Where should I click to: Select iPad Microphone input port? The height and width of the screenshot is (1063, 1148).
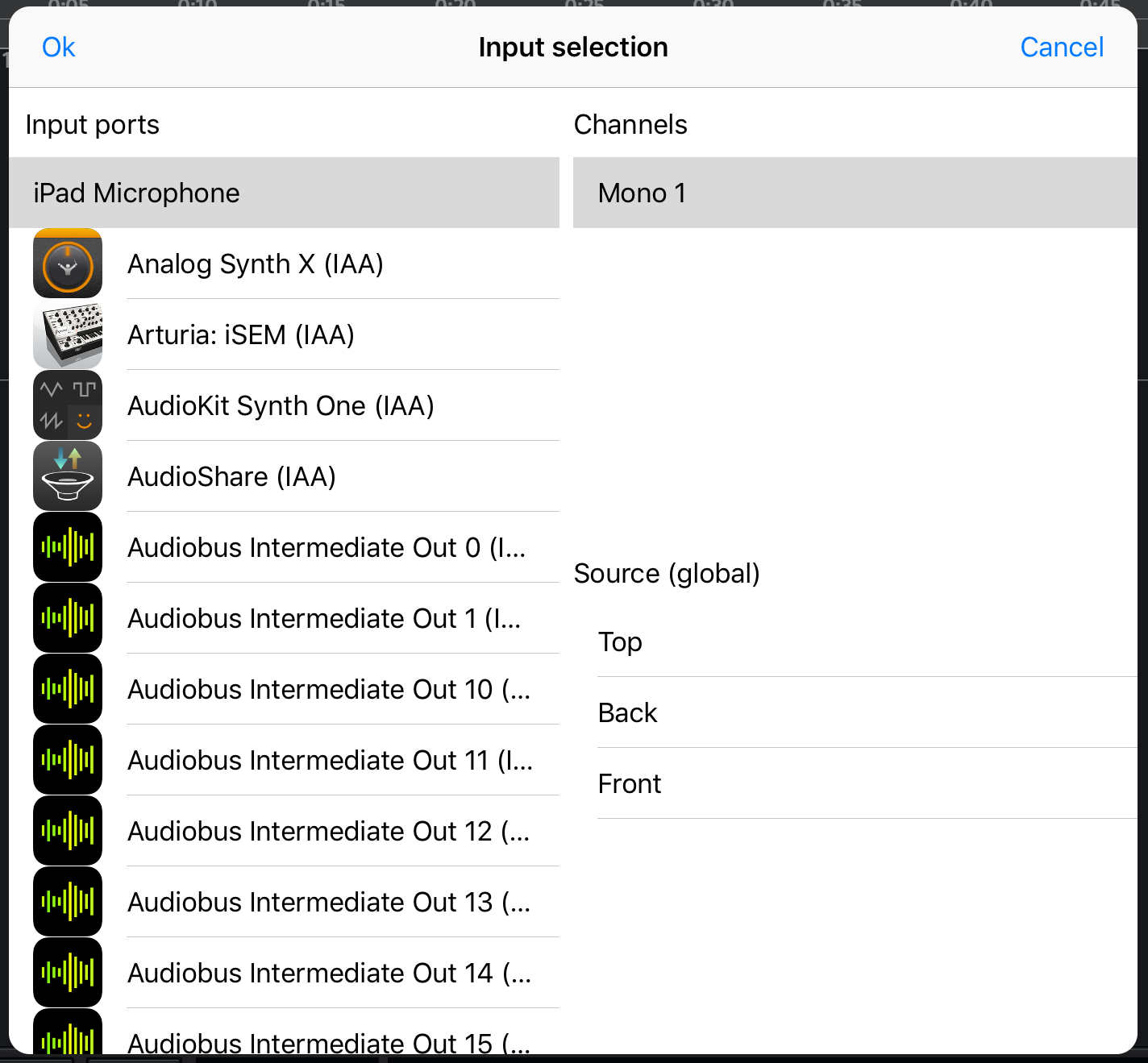click(x=284, y=193)
